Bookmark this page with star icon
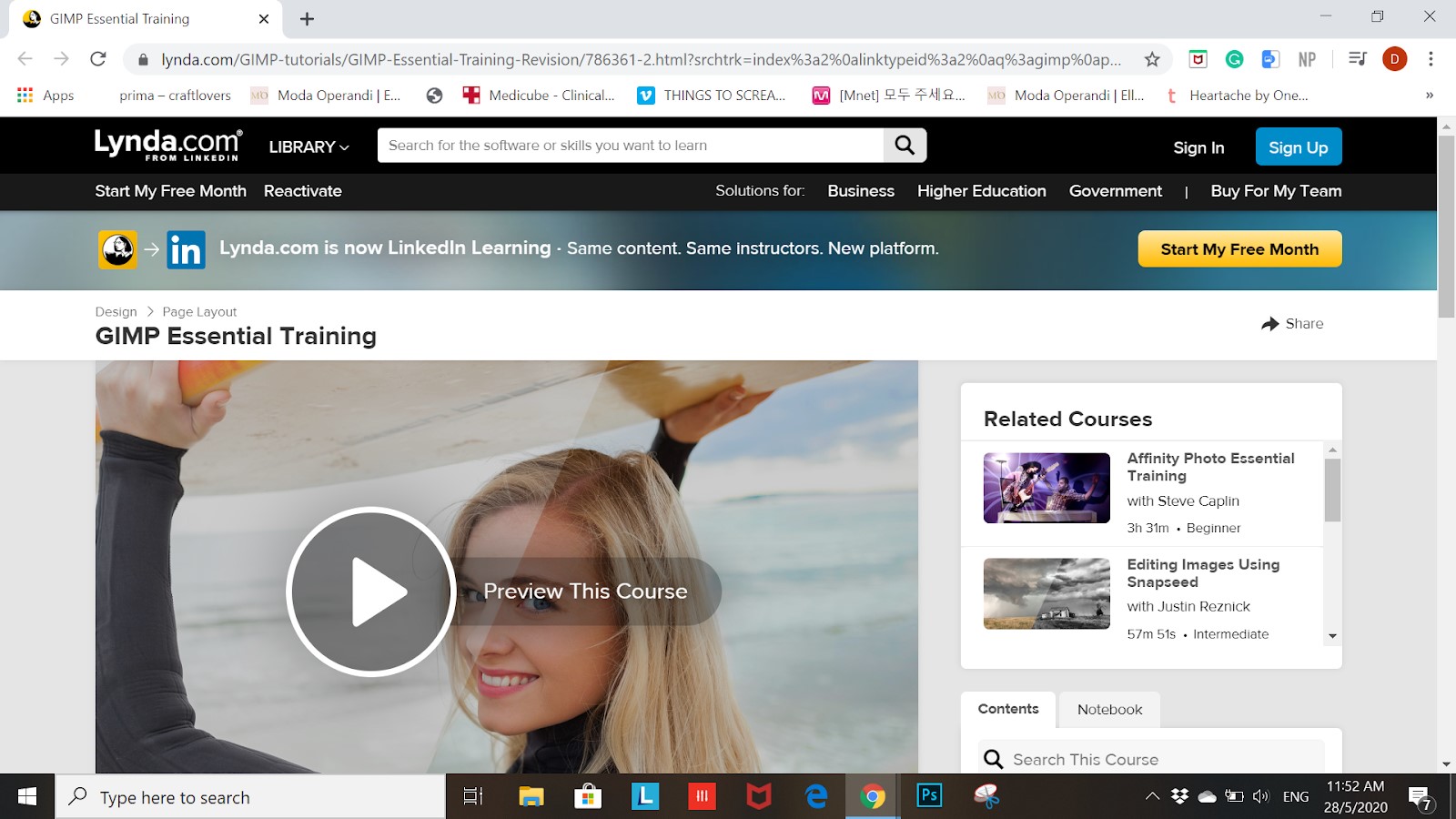The height and width of the screenshot is (819, 1456). 1152,59
